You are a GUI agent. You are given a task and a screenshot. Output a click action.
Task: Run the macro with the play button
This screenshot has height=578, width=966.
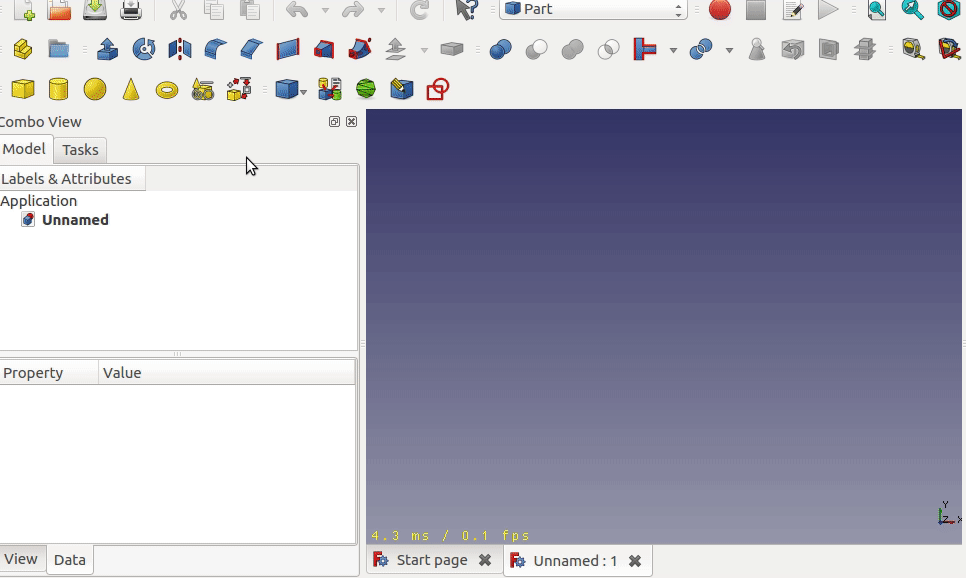827,10
